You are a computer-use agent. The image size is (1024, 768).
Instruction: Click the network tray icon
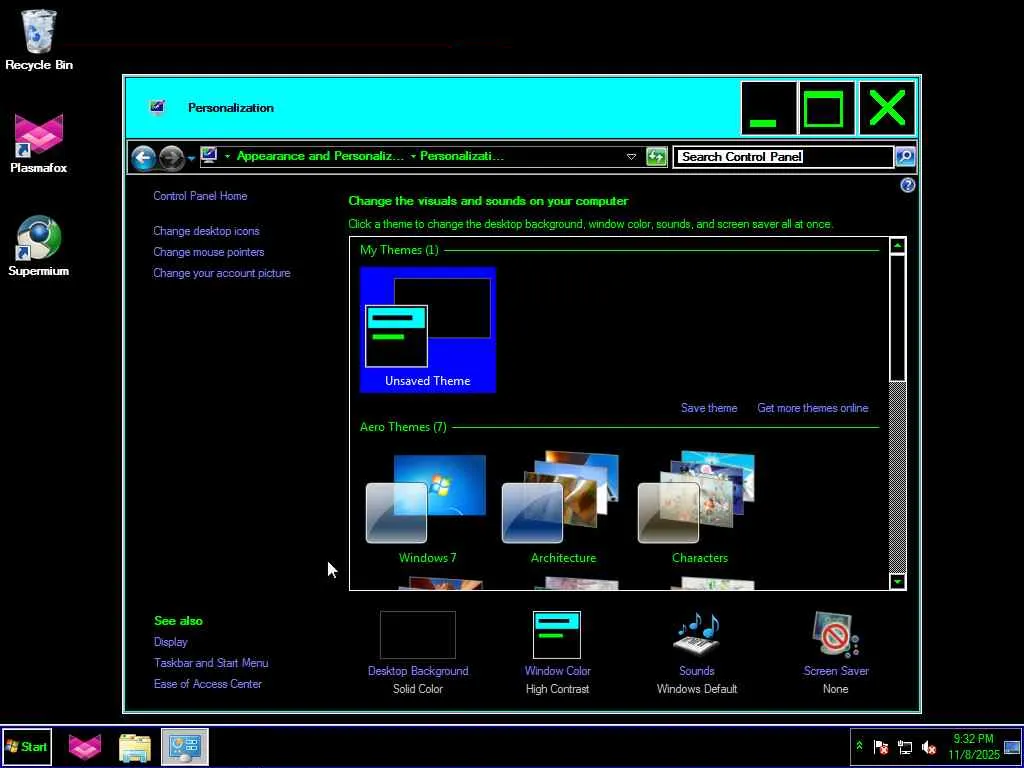(904, 747)
